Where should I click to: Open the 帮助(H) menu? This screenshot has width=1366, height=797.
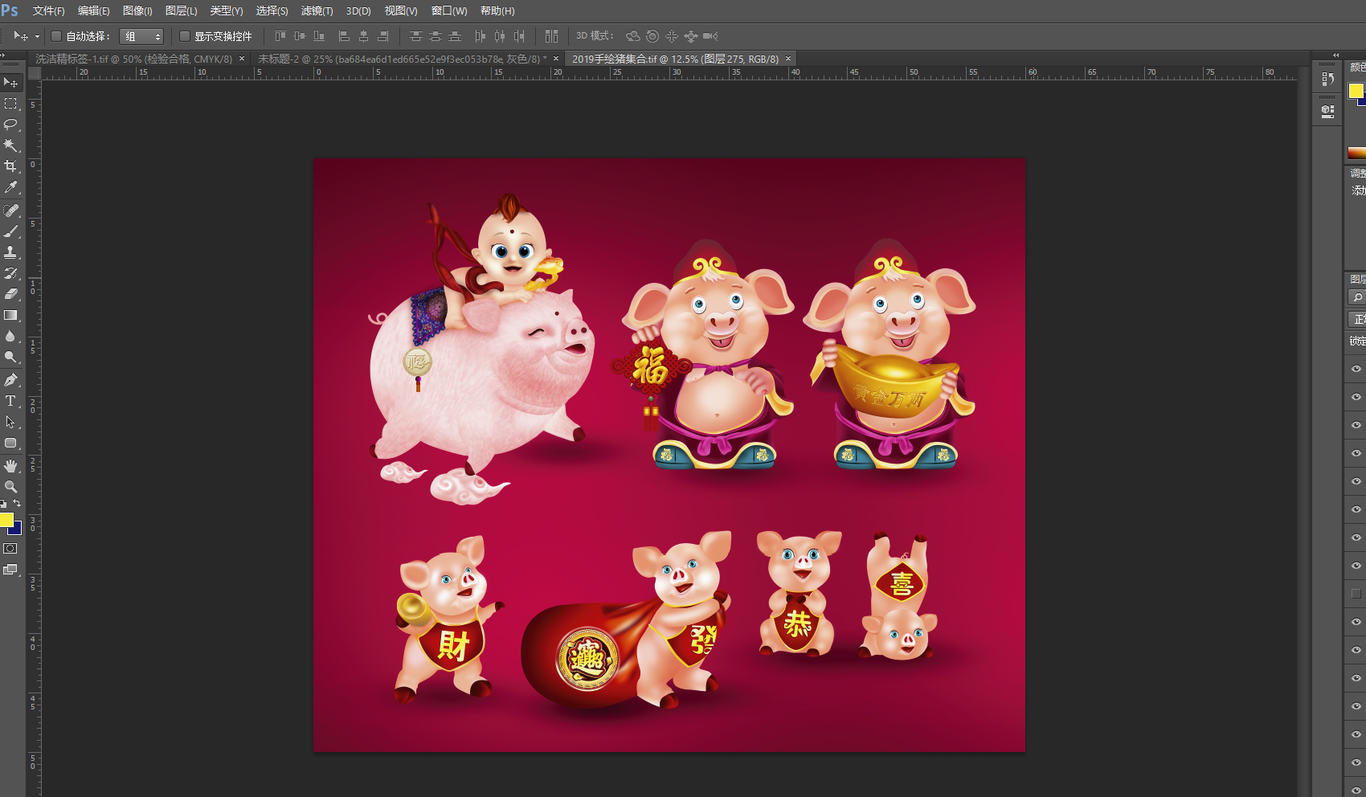coord(497,11)
